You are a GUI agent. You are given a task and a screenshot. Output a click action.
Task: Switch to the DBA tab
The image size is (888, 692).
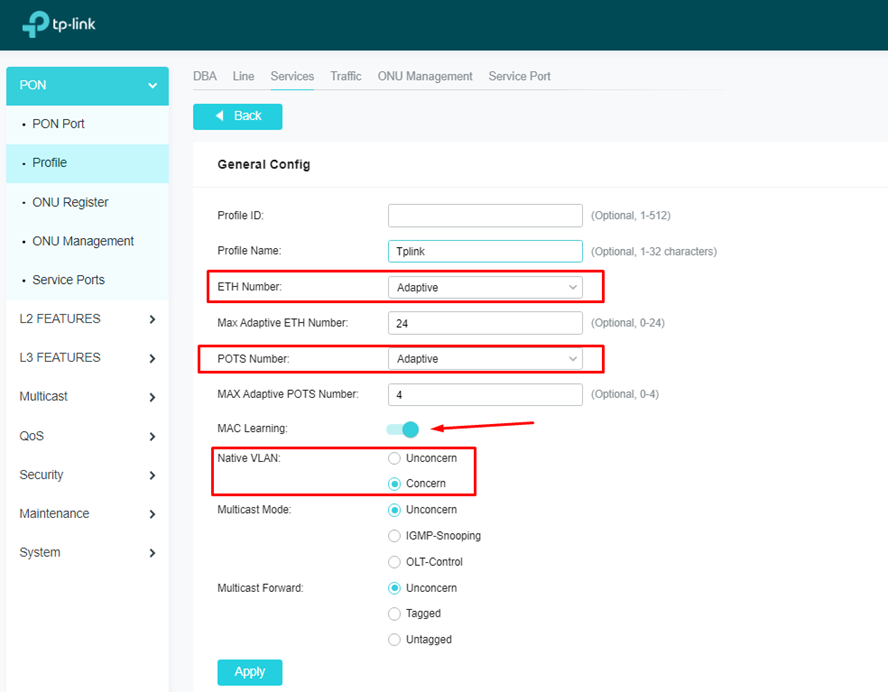click(204, 76)
